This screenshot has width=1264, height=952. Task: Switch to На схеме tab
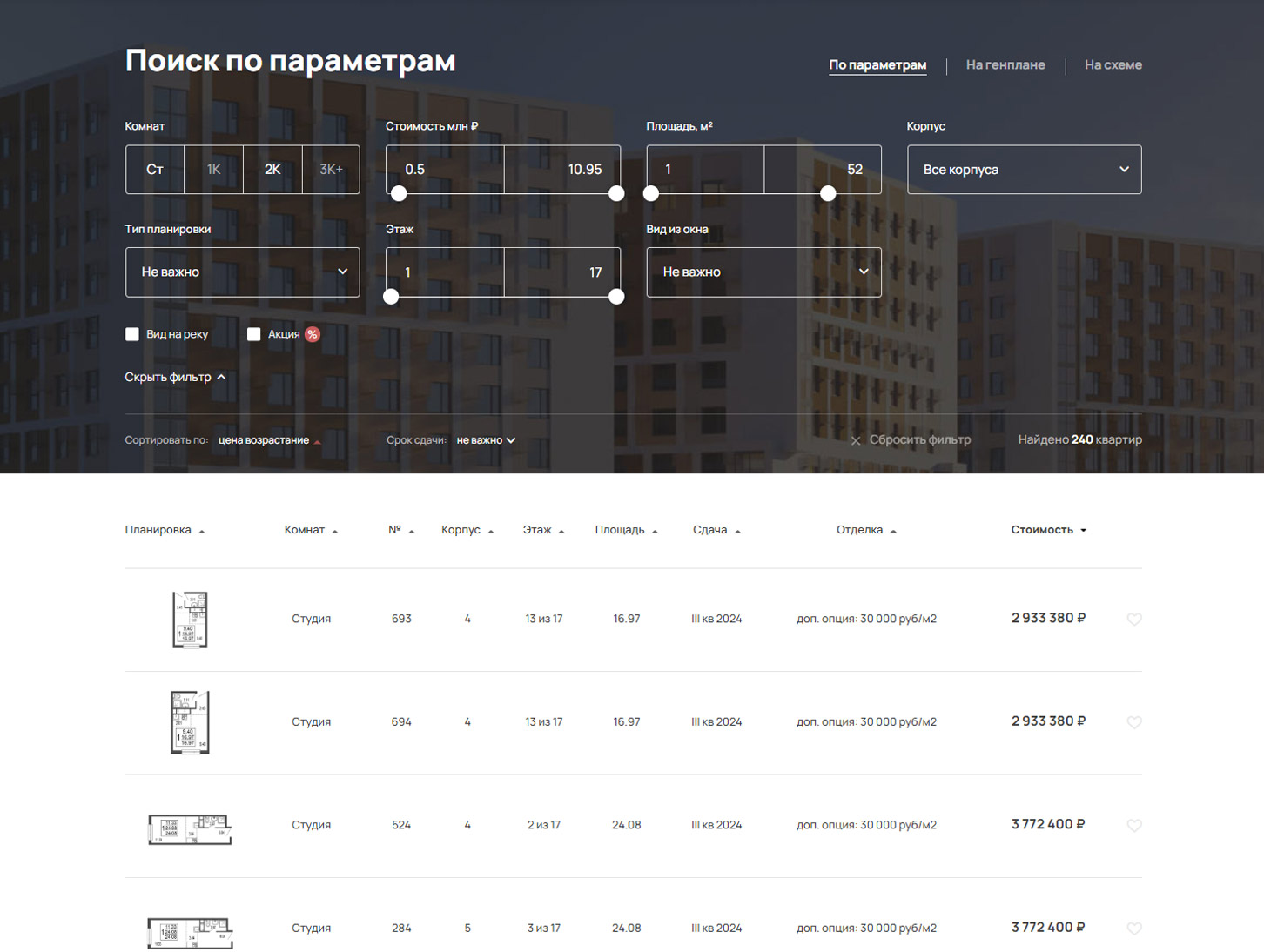(x=1113, y=65)
